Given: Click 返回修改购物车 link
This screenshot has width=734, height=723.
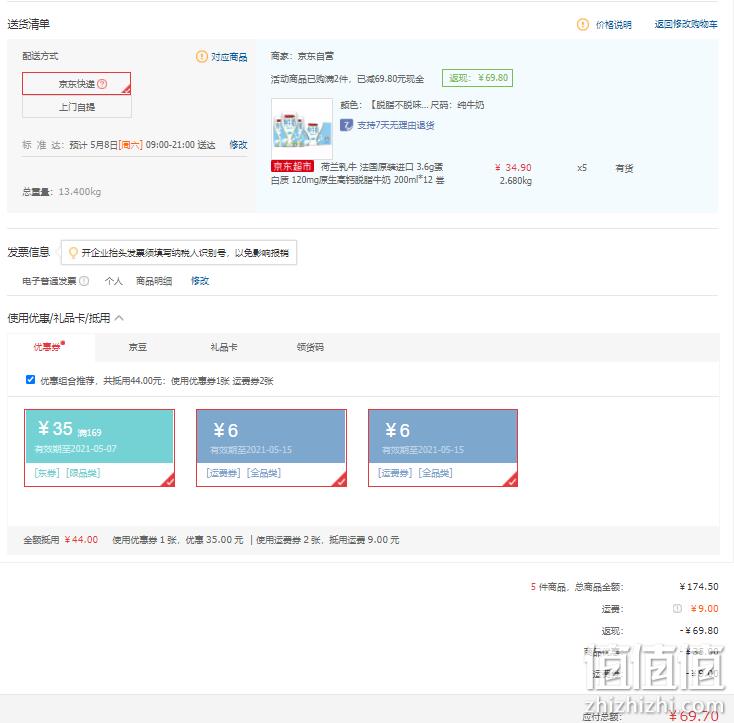Looking at the screenshot, I should [686, 24].
